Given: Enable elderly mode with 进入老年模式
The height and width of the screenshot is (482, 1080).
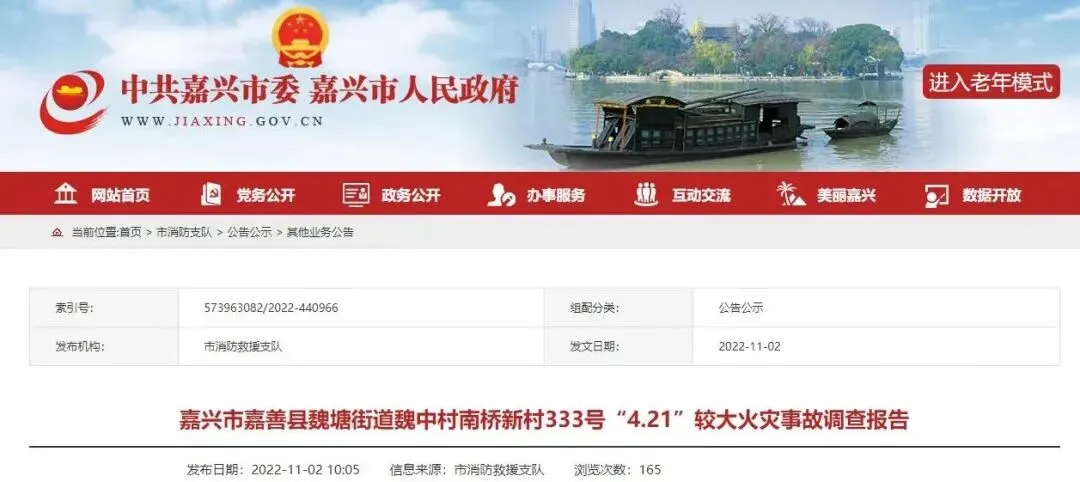Looking at the screenshot, I should coord(991,83).
